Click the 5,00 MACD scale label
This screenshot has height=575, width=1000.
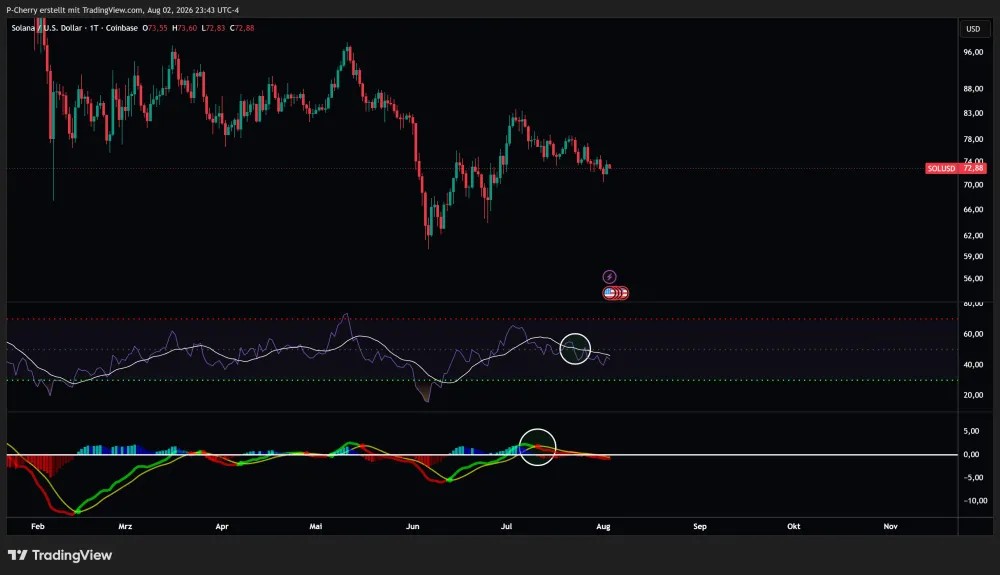971,432
